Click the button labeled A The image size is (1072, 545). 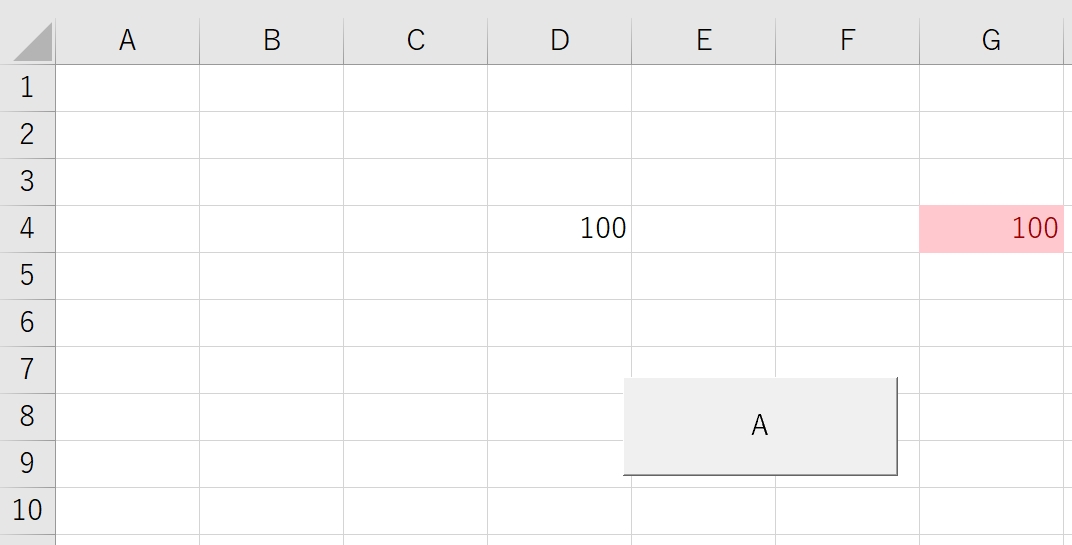(x=760, y=426)
